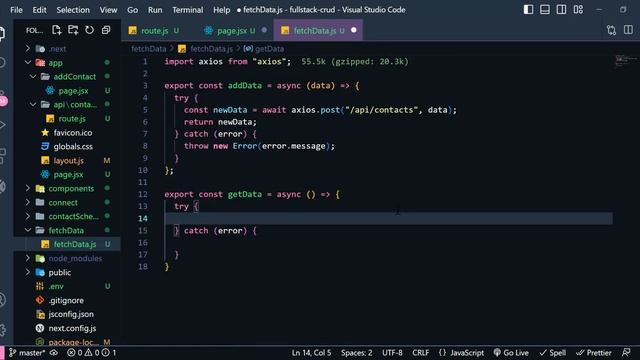Screen dimensions: 640x360
Task: Click fetchData.js in breadcrumb
Action: pos(211,49)
